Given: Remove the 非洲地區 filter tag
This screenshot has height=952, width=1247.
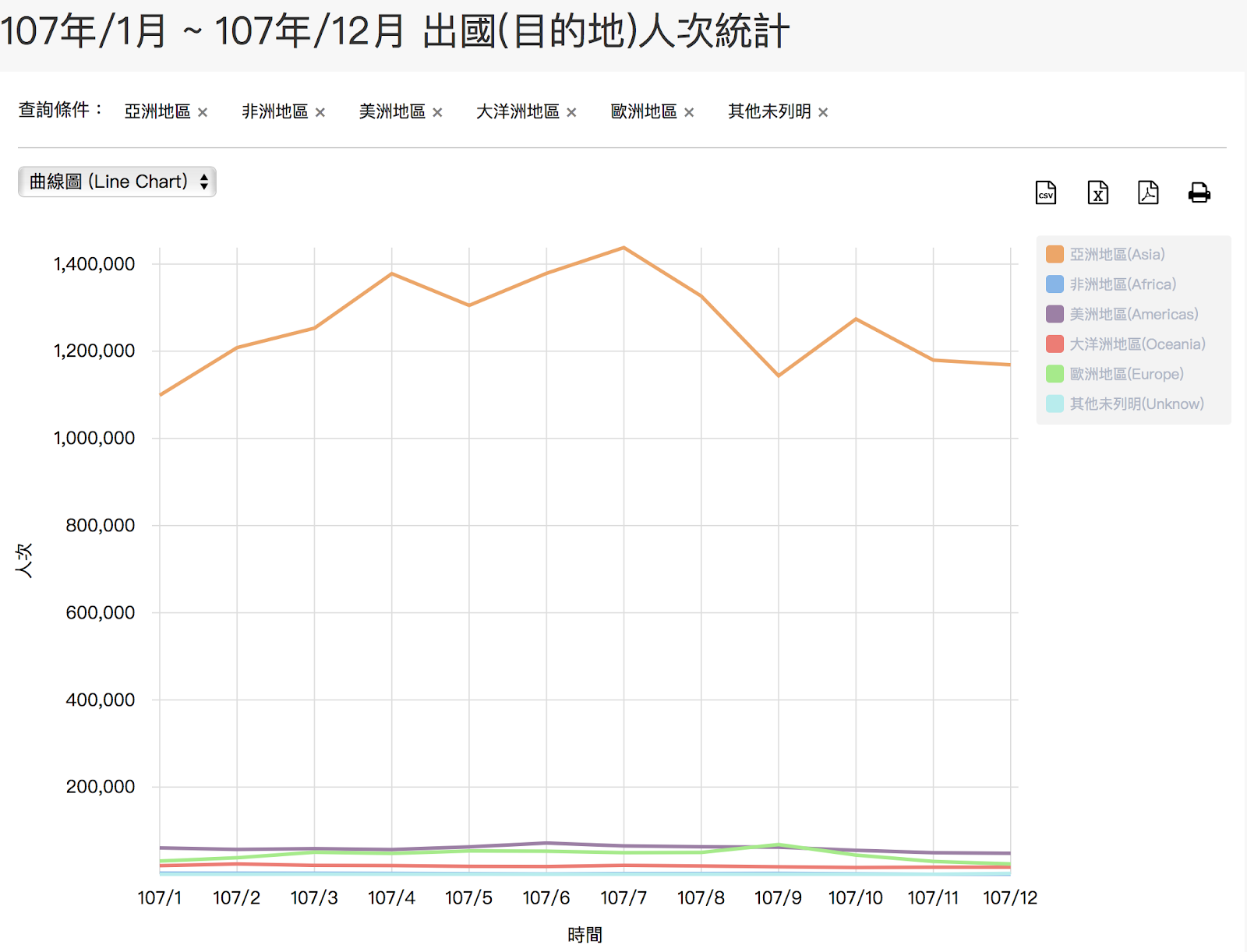Looking at the screenshot, I should pyautogui.click(x=320, y=112).
